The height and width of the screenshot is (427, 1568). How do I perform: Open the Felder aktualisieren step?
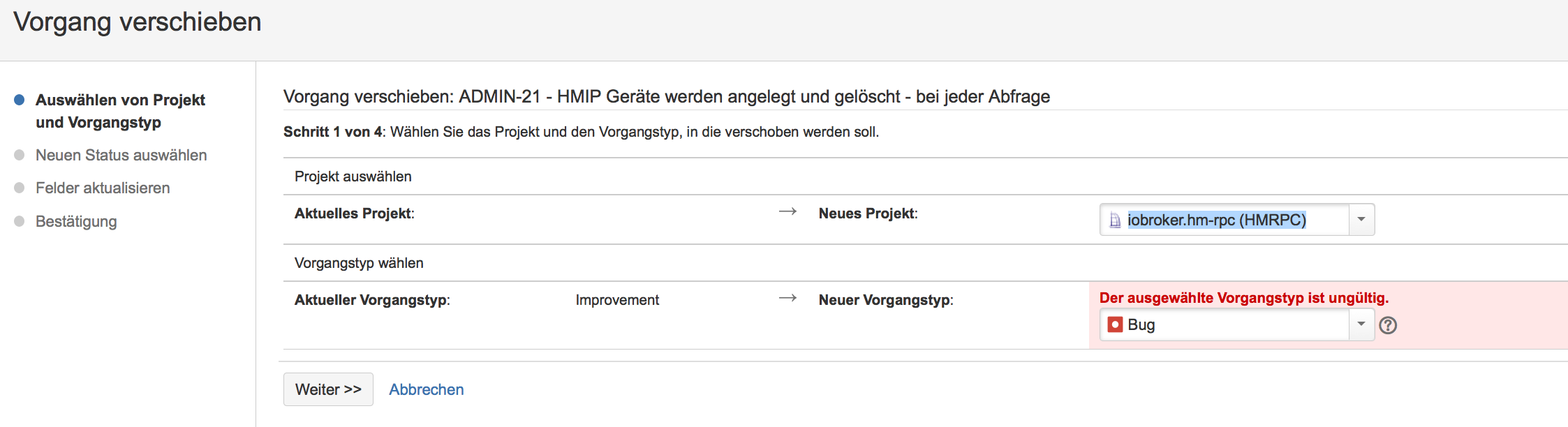tap(103, 188)
